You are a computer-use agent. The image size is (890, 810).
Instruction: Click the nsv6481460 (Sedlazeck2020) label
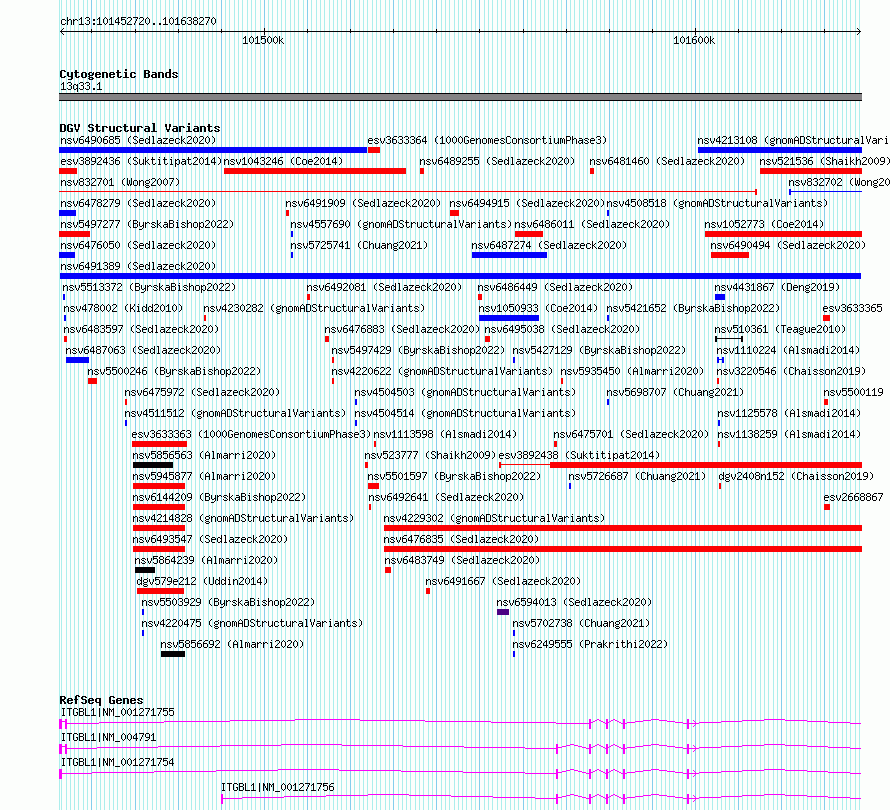[x=667, y=161]
